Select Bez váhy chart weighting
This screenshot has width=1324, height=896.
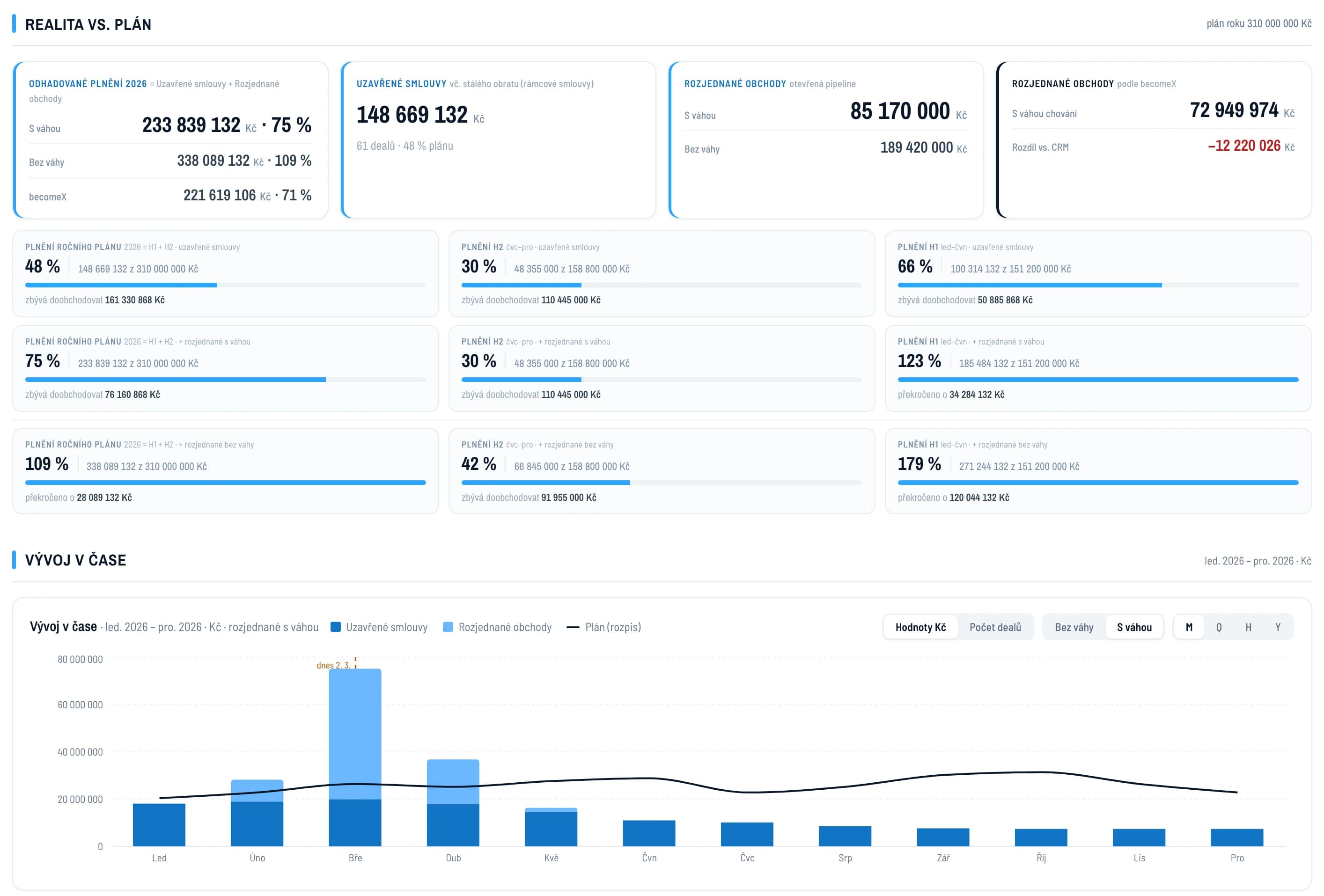(x=1074, y=627)
